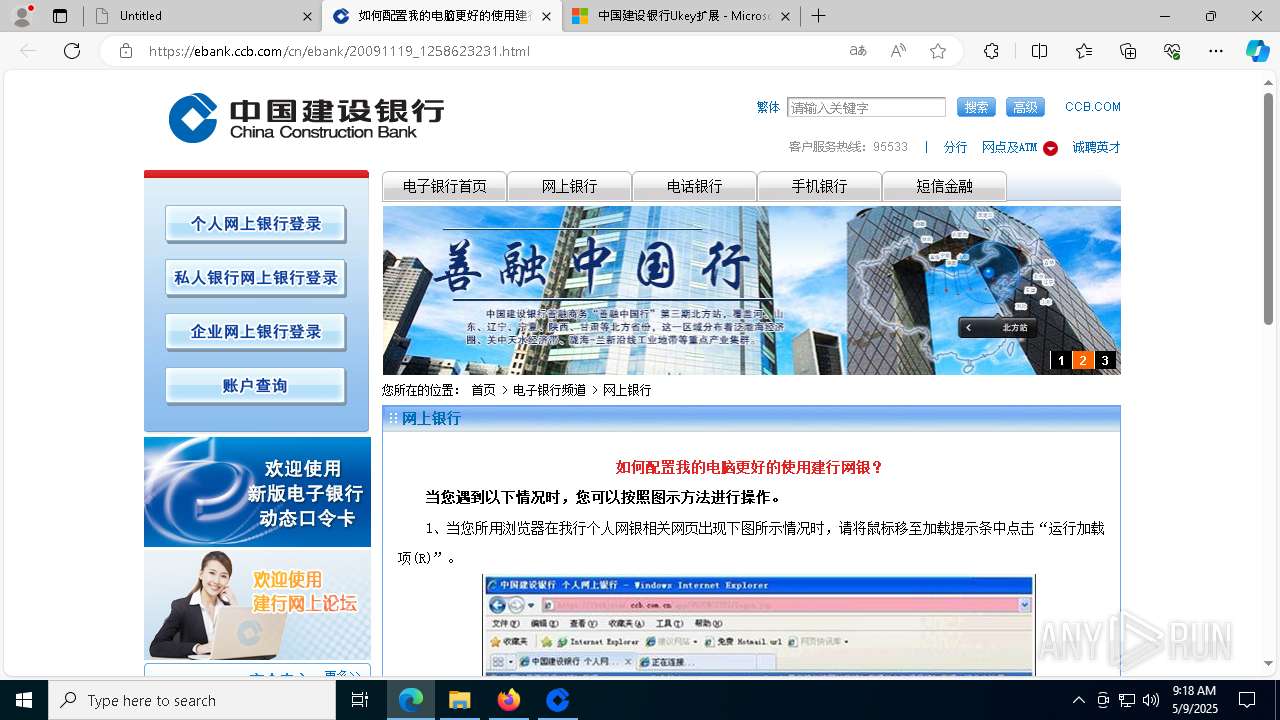
Task: Click the translate page icon
Action: click(x=858, y=51)
